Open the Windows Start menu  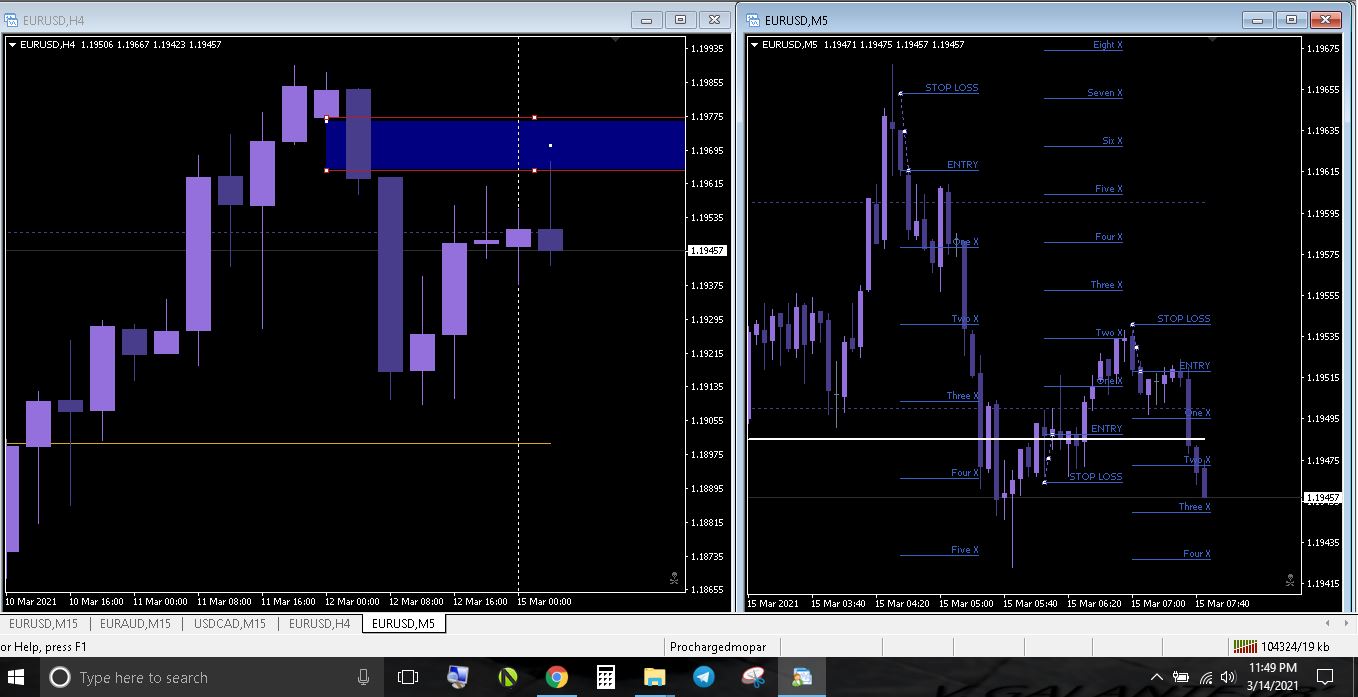(16, 677)
